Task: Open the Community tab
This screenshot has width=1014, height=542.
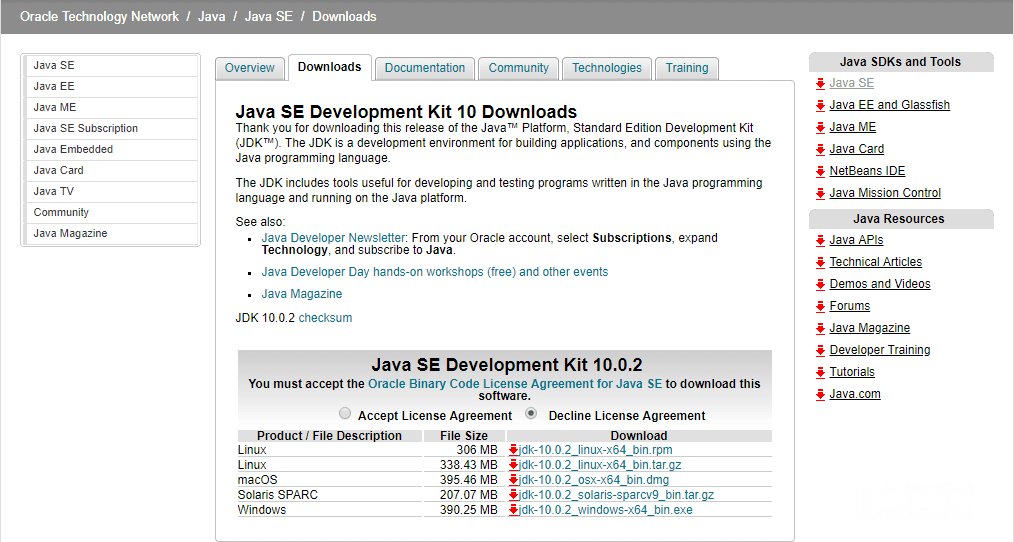Action: click(x=518, y=68)
